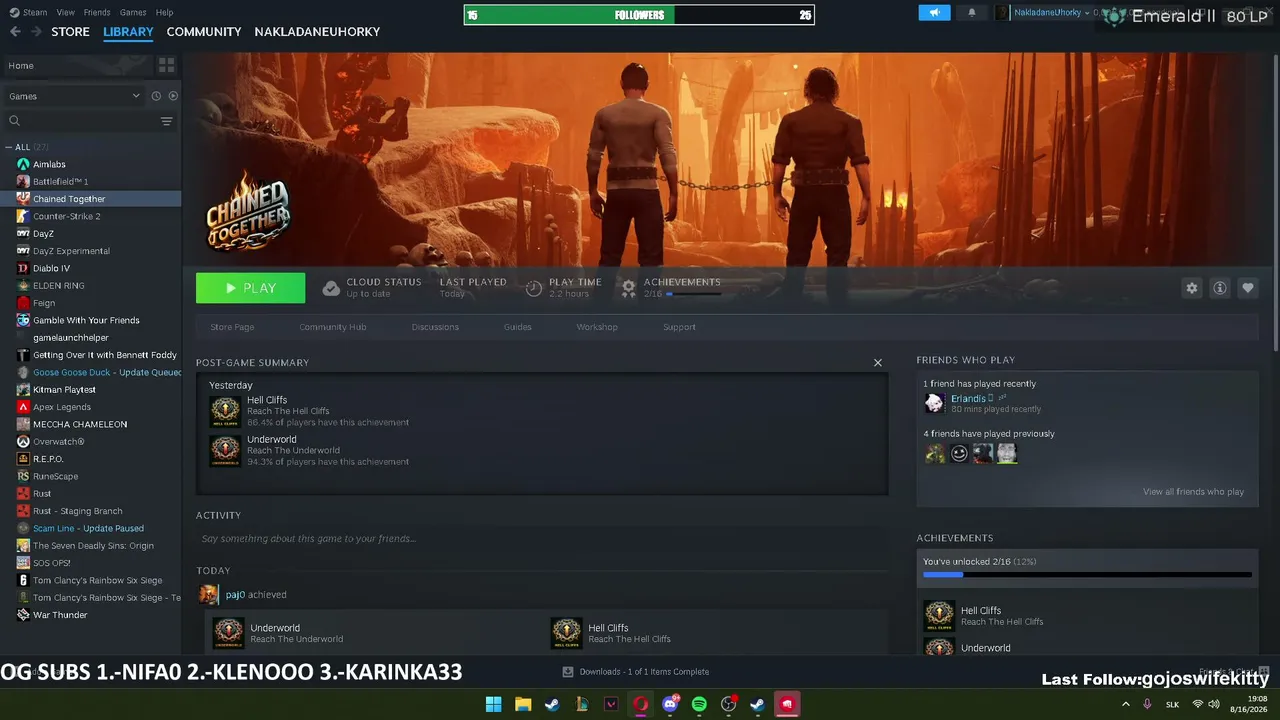Open File Explorer from the taskbar

pos(523,704)
